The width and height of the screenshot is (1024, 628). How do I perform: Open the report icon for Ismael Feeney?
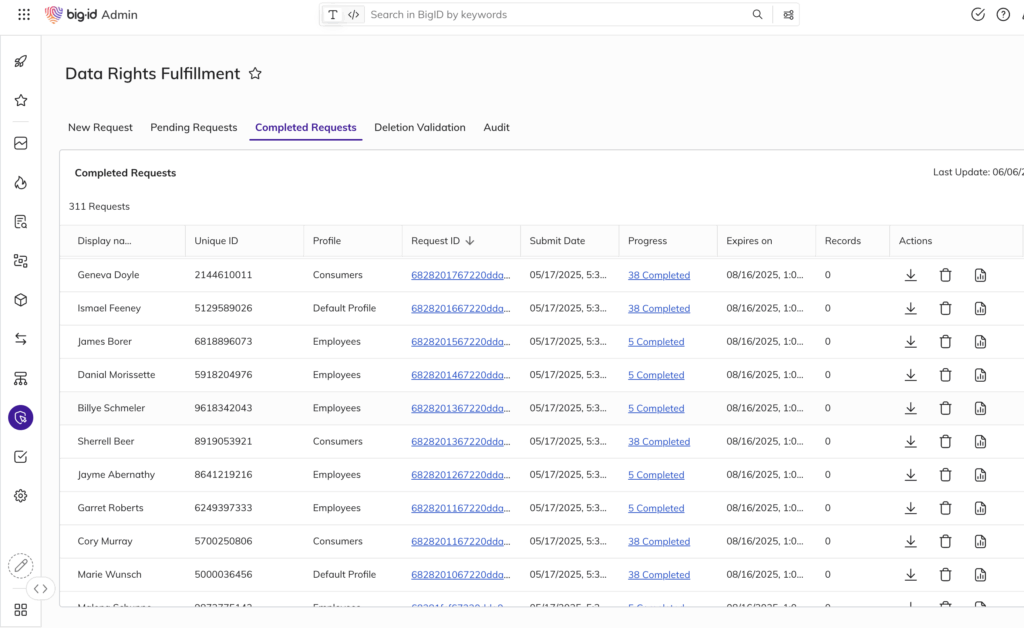980,309
